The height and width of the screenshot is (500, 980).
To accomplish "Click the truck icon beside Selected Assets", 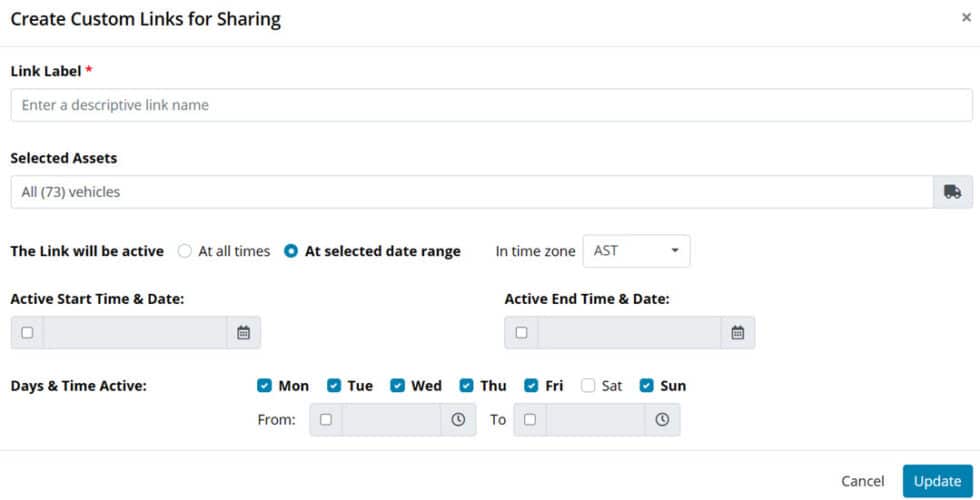I will [x=952, y=192].
